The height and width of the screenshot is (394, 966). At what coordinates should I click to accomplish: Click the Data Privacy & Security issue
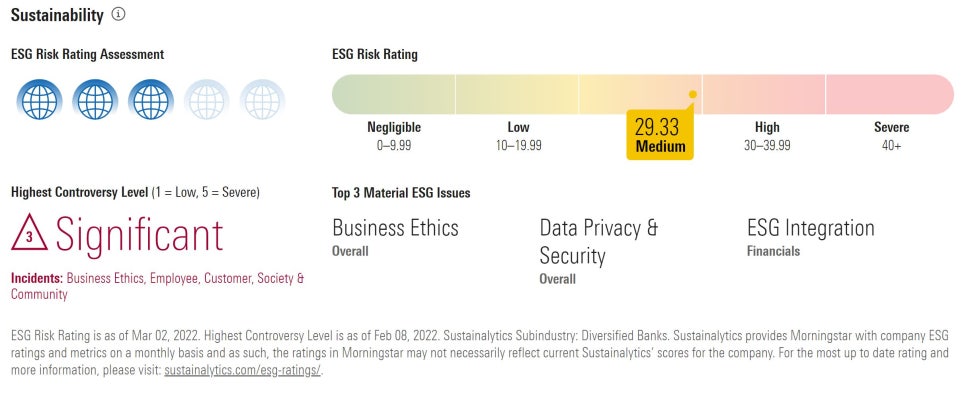point(599,241)
